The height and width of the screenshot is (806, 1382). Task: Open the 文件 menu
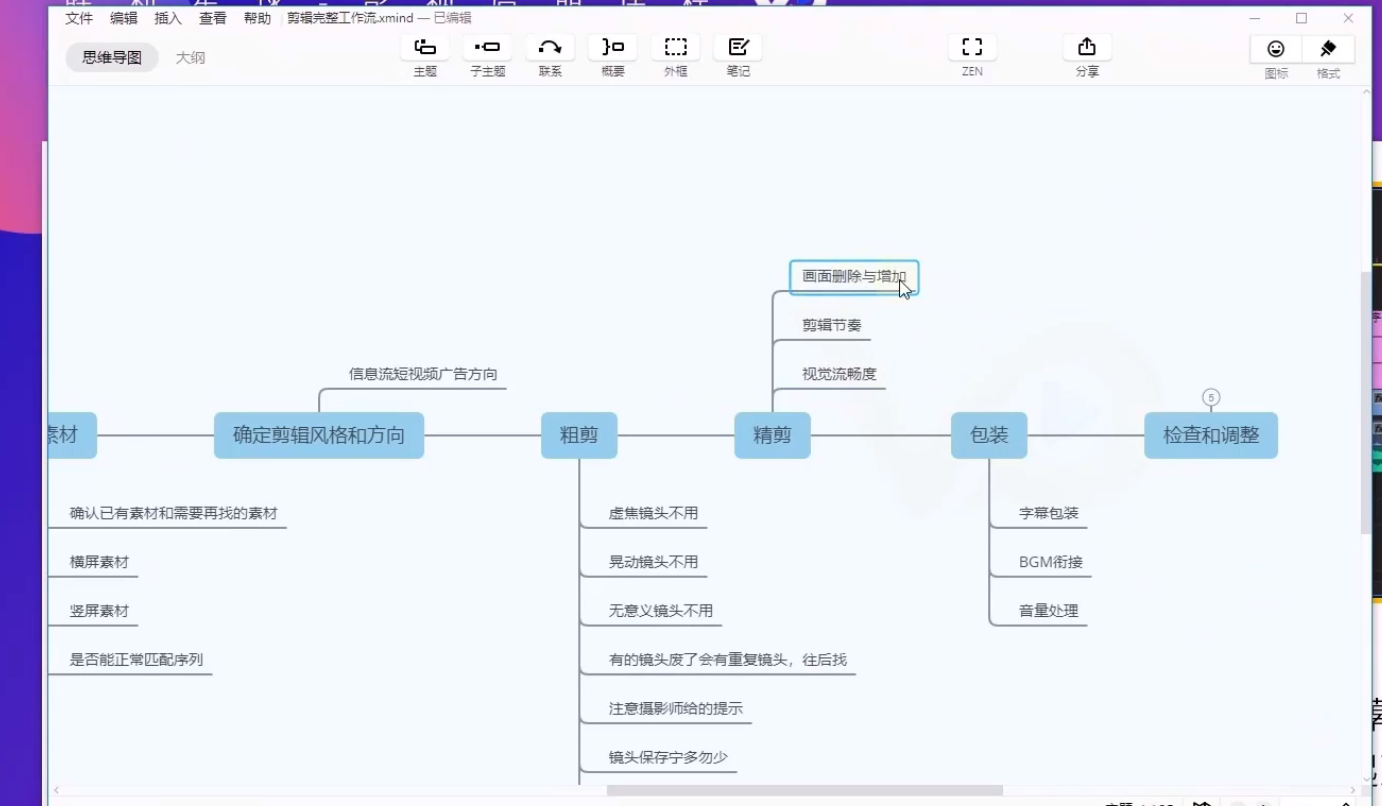tap(79, 18)
